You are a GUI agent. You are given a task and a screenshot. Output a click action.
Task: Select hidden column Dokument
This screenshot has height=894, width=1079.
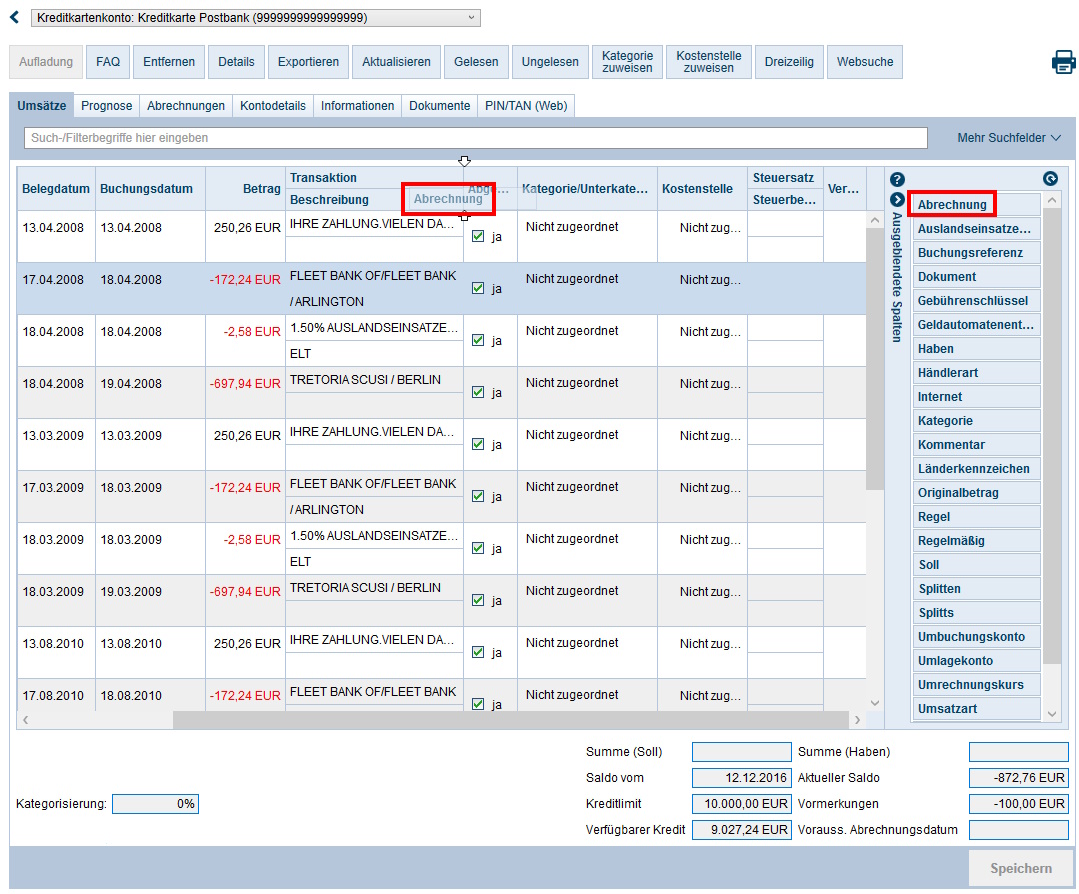click(x=976, y=277)
